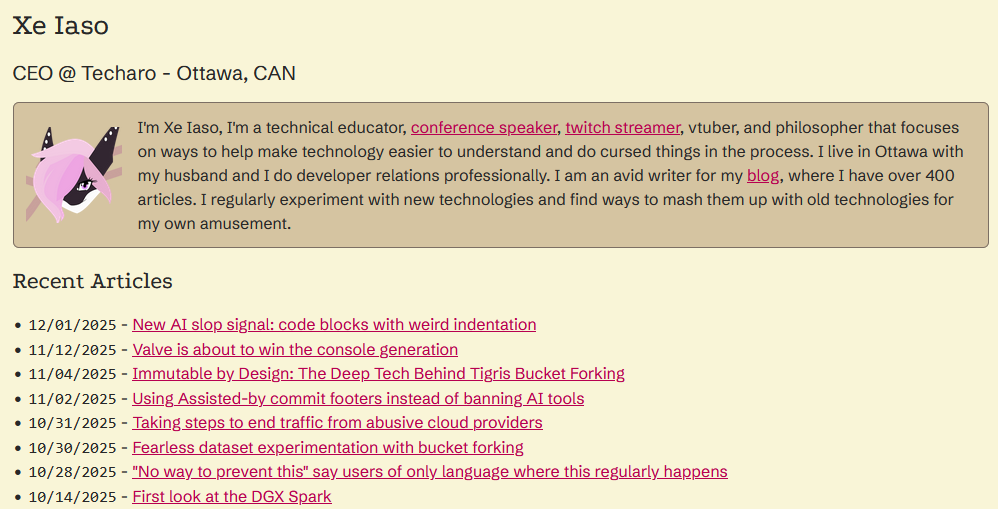Screen dimensions: 998x509
Task: Read article on abusive cloud providers traffic
Action: 337,423
